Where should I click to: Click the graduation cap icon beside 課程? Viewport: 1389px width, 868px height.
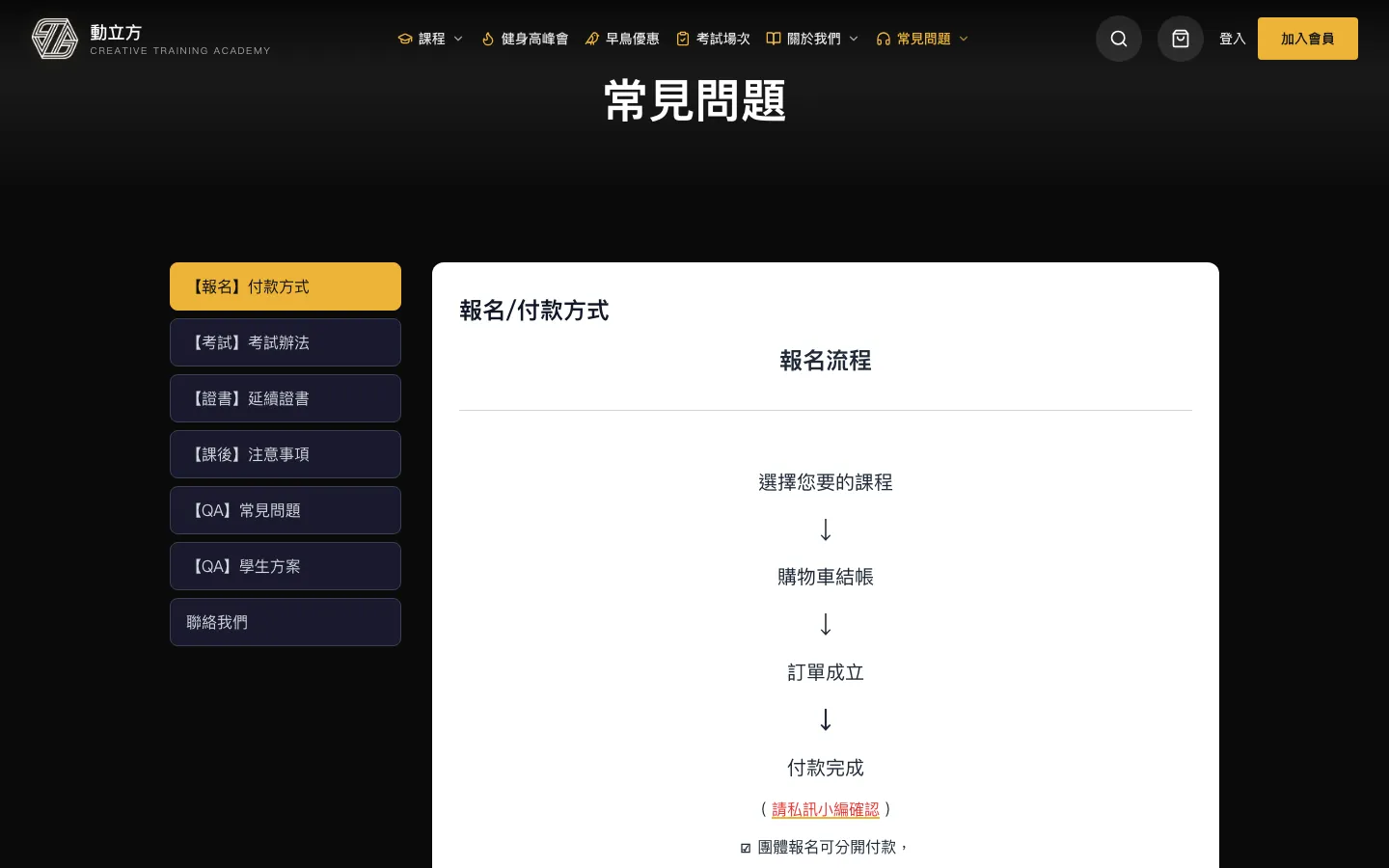[405, 39]
